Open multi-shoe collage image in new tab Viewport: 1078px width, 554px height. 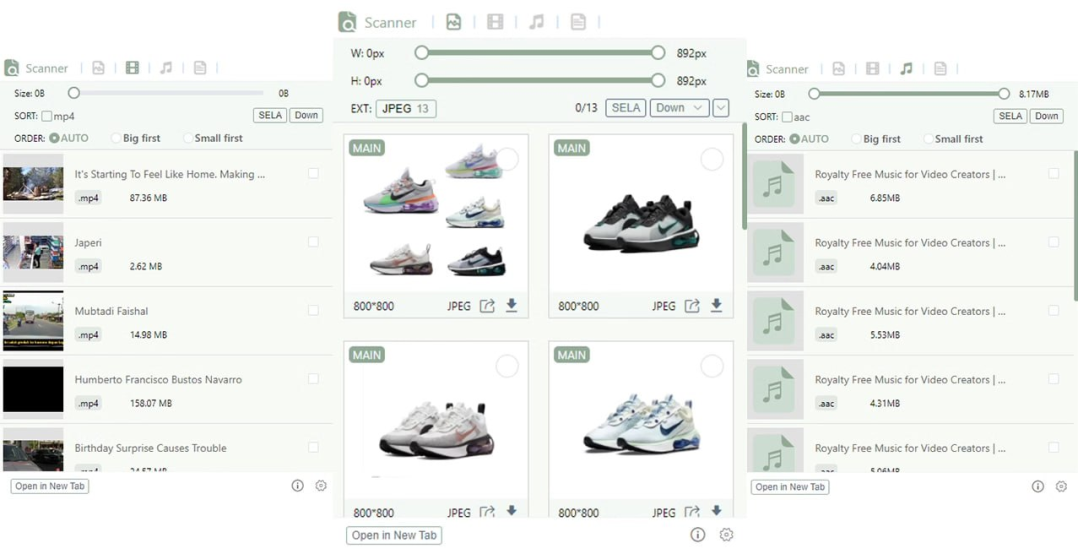pyautogui.click(x=487, y=306)
